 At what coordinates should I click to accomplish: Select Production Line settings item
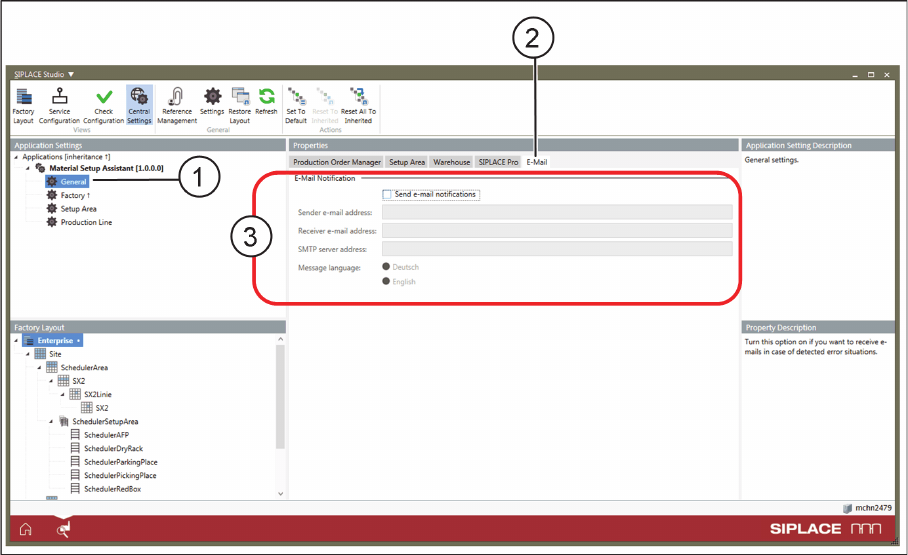pos(86,222)
